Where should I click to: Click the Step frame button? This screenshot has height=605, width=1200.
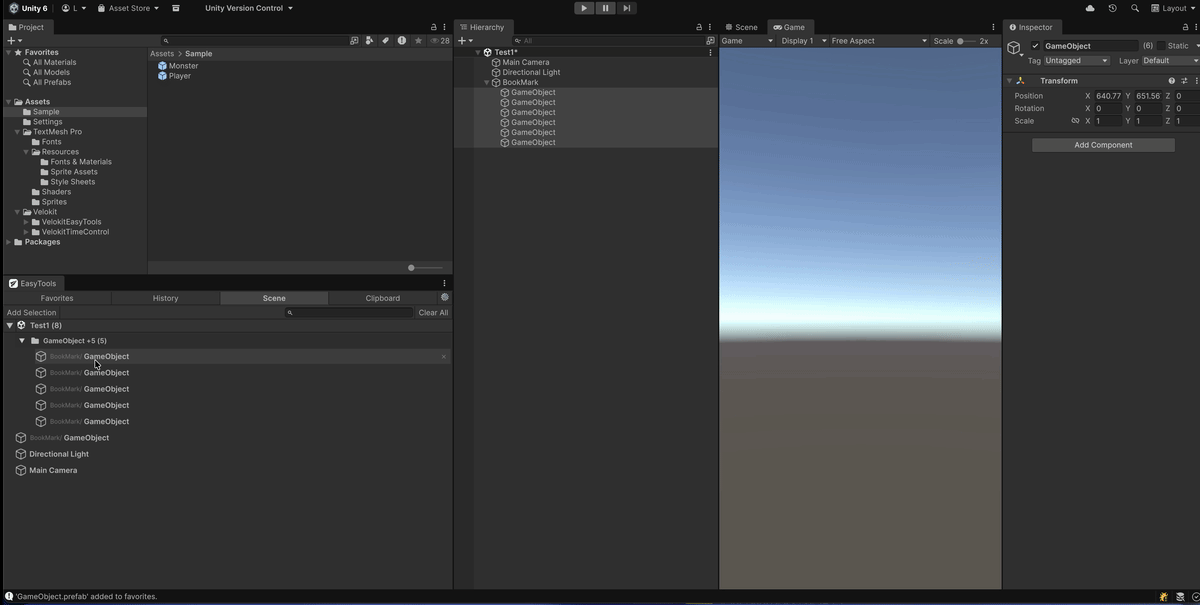[627, 8]
